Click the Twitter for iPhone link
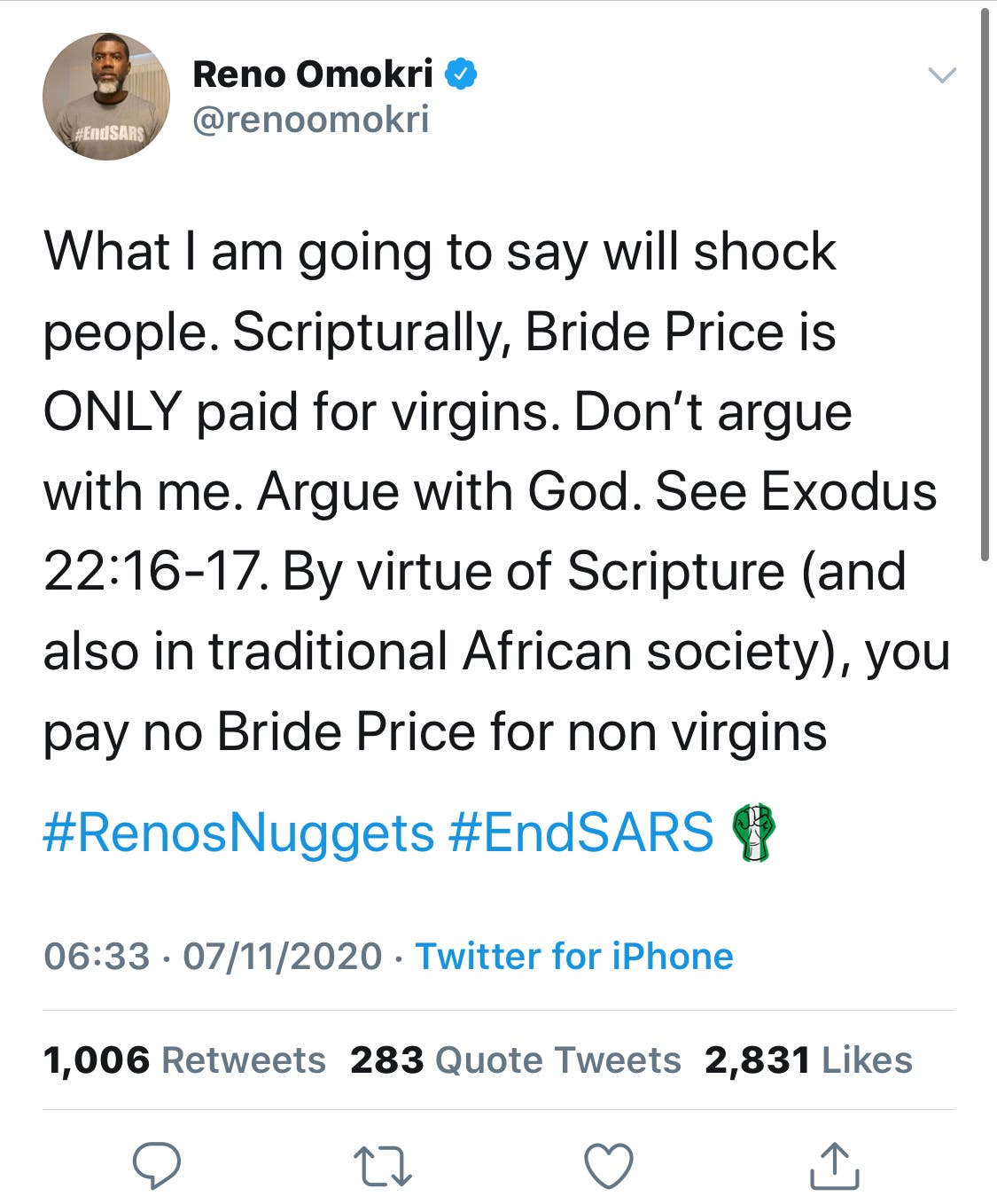This screenshot has height=1204, width=997. (574, 957)
